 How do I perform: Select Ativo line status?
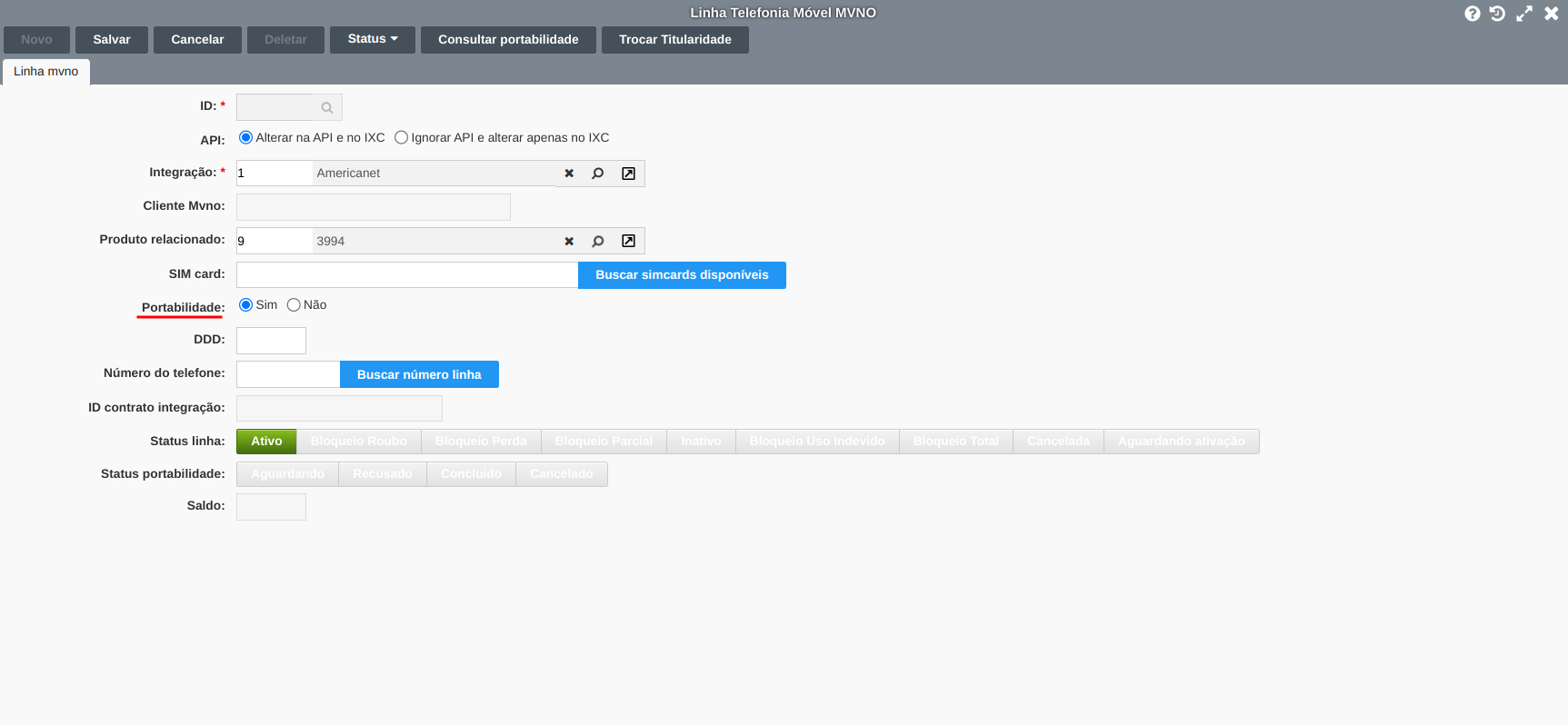coord(266,442)
